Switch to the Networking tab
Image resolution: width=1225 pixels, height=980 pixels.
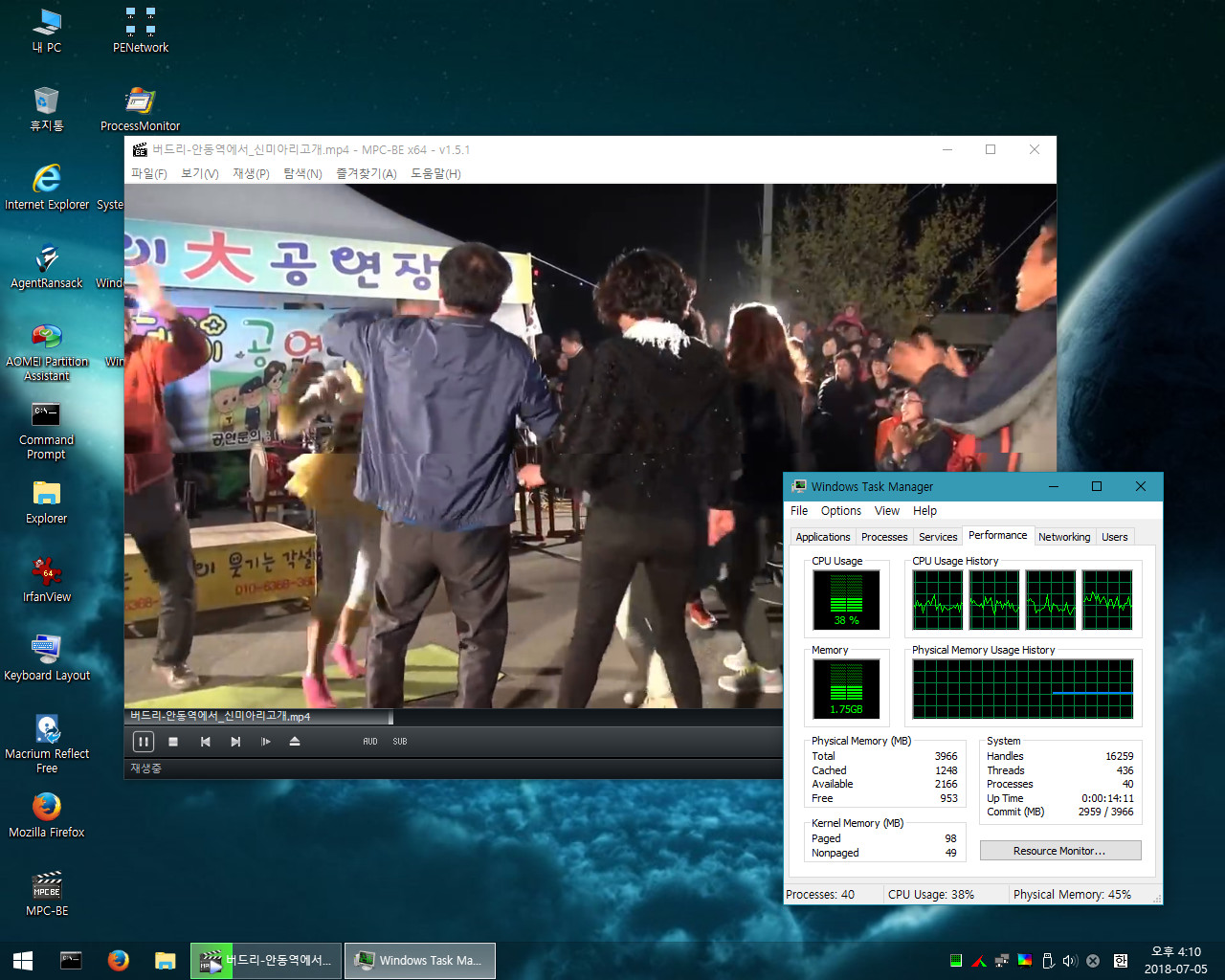[1064, 537]
